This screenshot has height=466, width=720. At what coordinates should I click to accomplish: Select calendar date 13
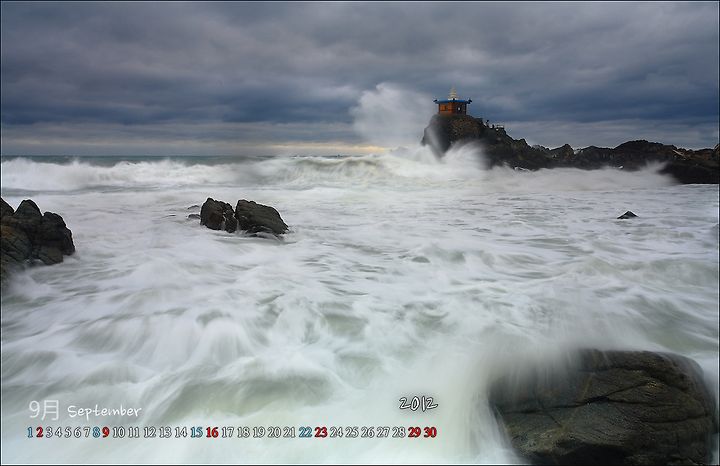[165, 432]
